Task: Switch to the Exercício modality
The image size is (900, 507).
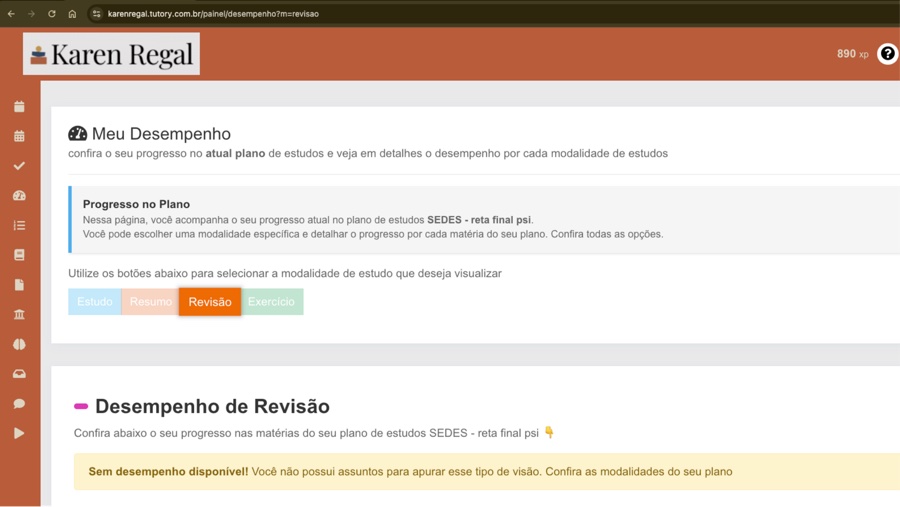Action: 271,301
